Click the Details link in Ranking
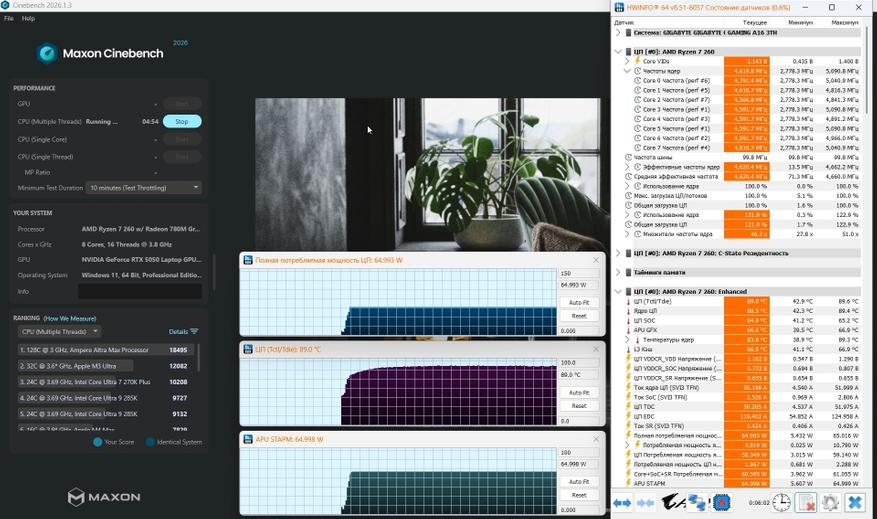Screen dimensions: 877x519 178,332
